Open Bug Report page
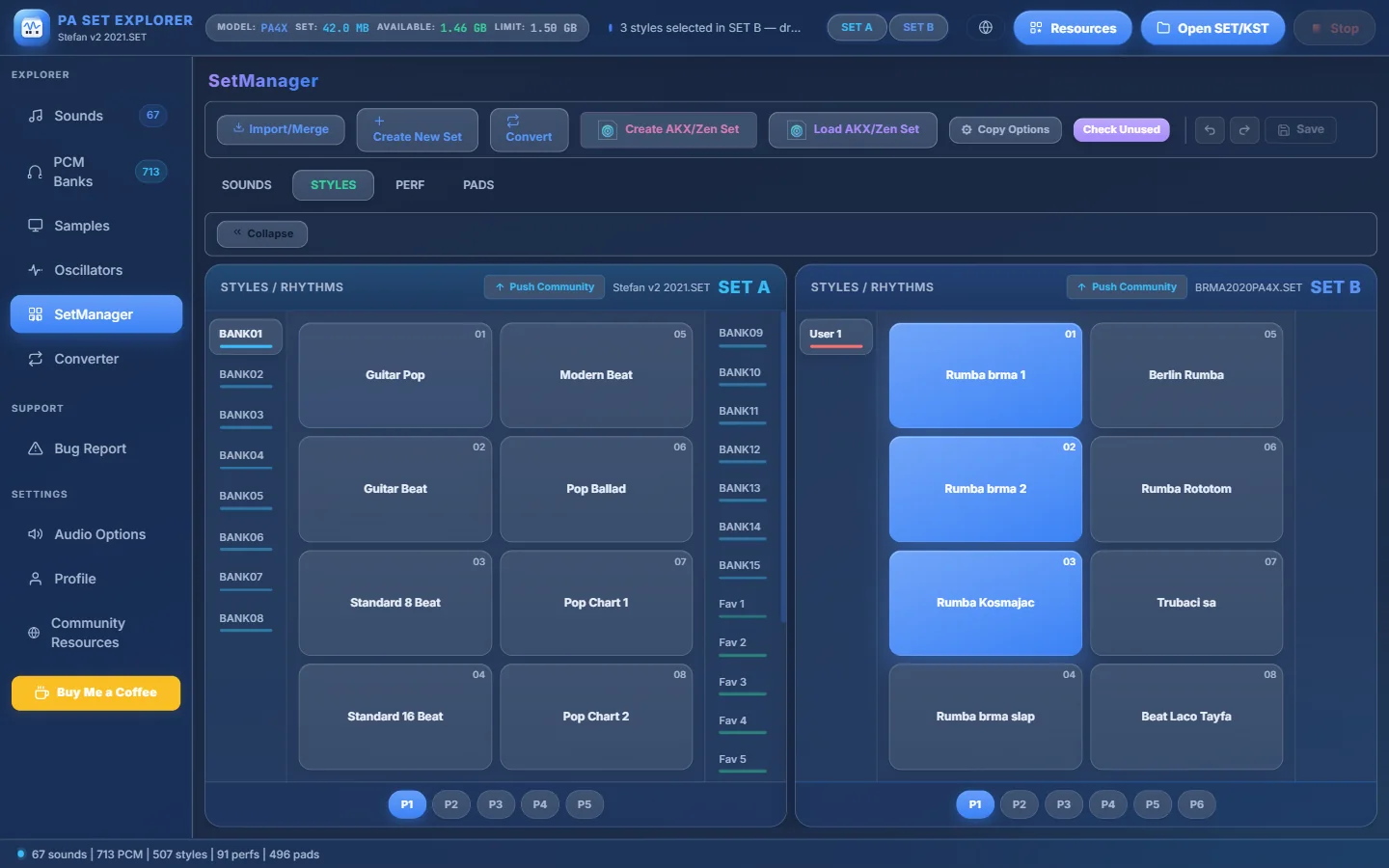 96,448
